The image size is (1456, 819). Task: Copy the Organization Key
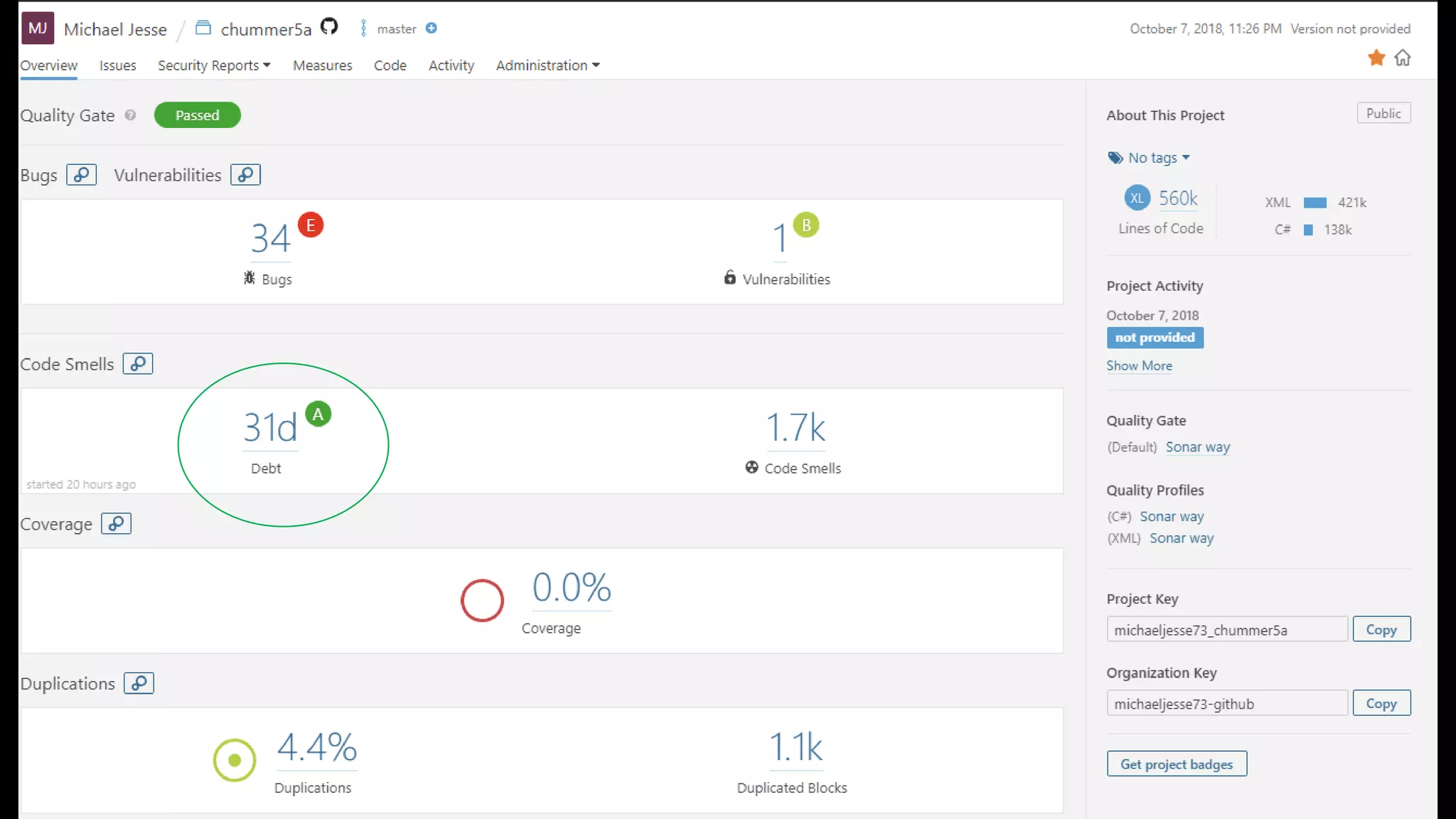1381,704
